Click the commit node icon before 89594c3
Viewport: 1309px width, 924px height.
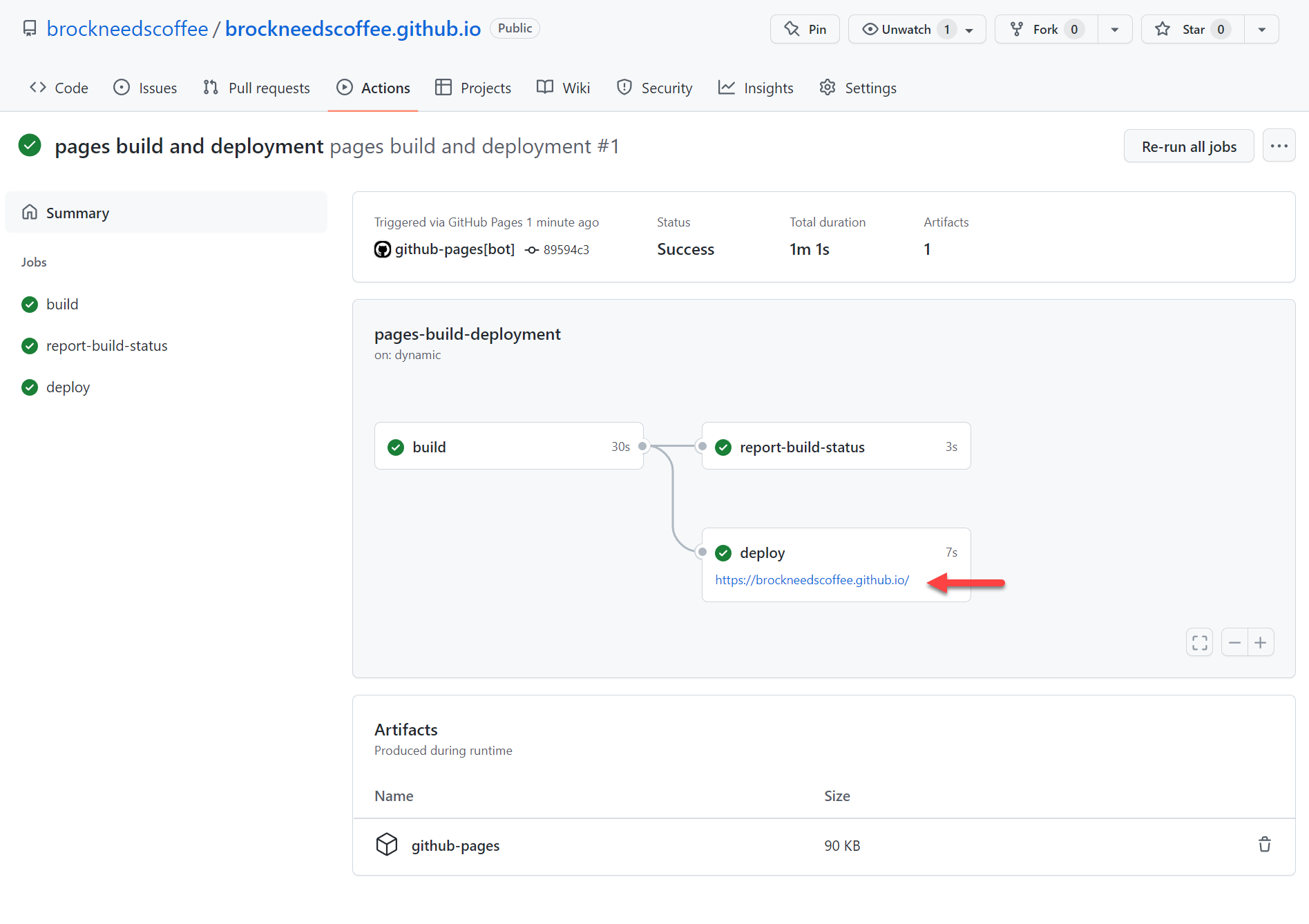point(532,250)
